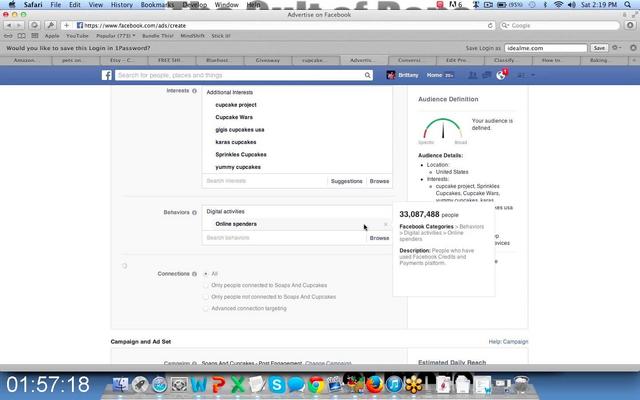640x400 pixels.
Task: Click the Search behaviors input field
Action: point(284,238)
